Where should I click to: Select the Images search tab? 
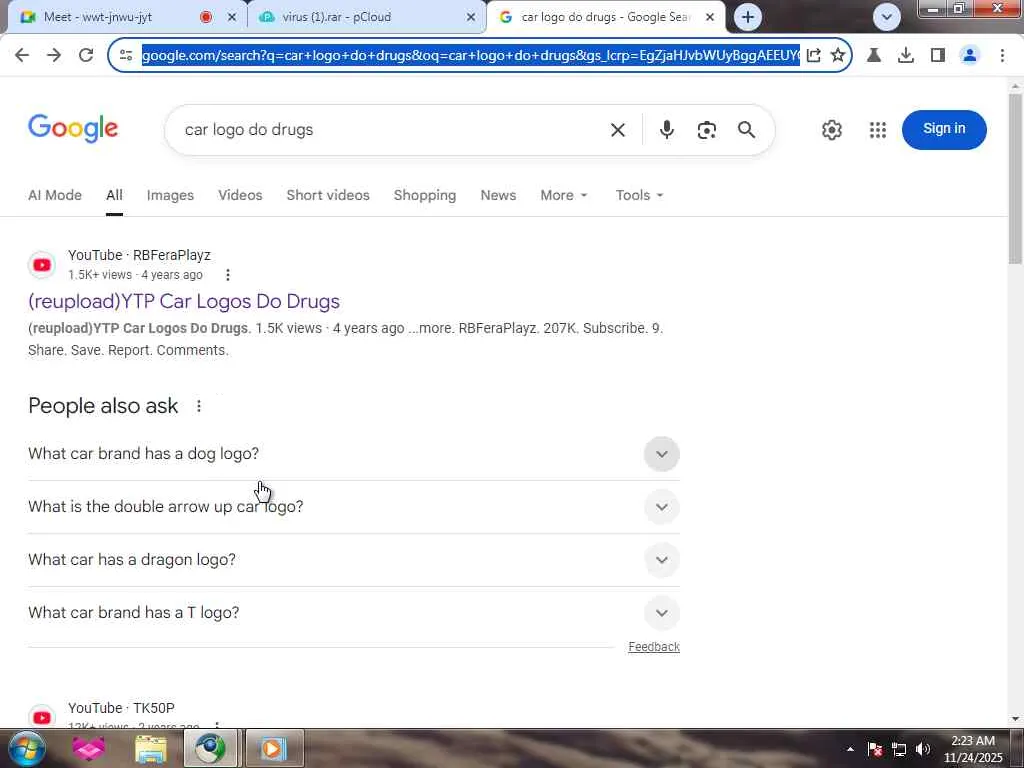(170, 195)
